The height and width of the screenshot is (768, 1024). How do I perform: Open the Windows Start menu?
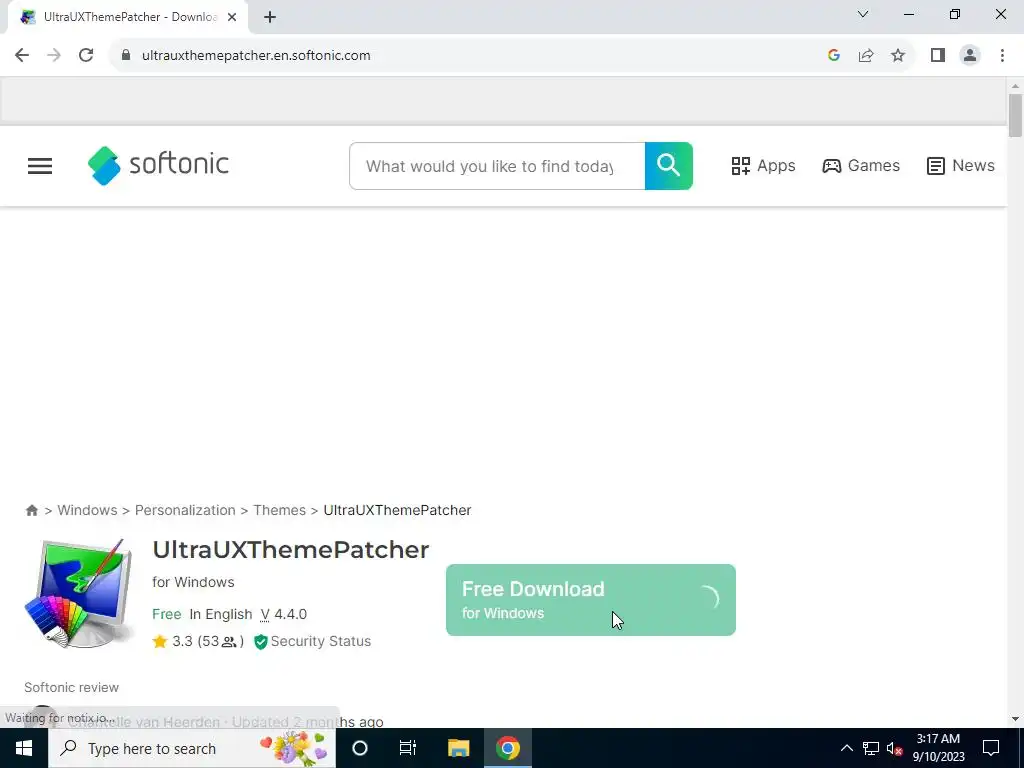coord(24,748)
